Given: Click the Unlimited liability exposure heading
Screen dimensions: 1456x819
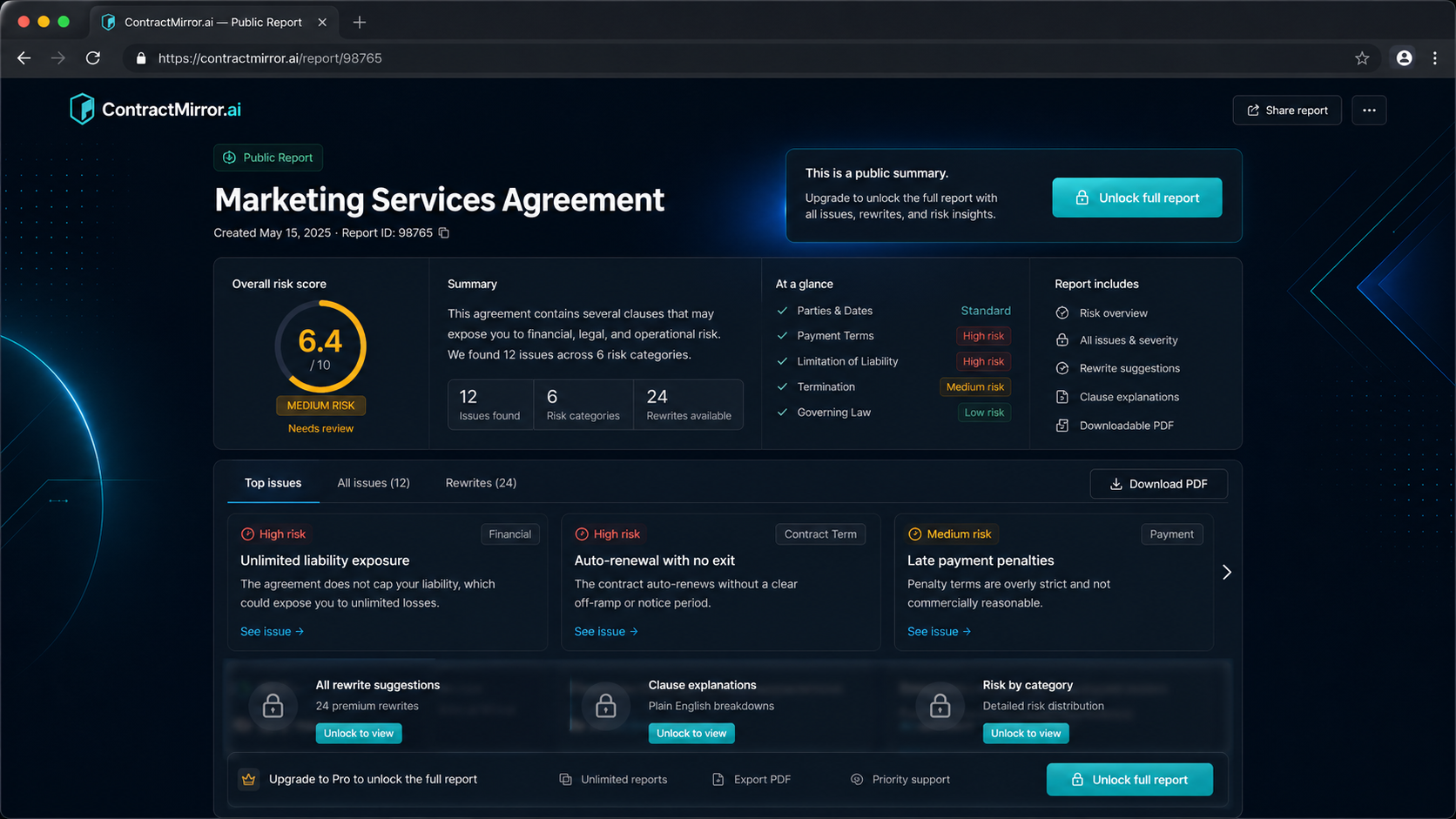Looking at the screenshot, I should 325,561.
